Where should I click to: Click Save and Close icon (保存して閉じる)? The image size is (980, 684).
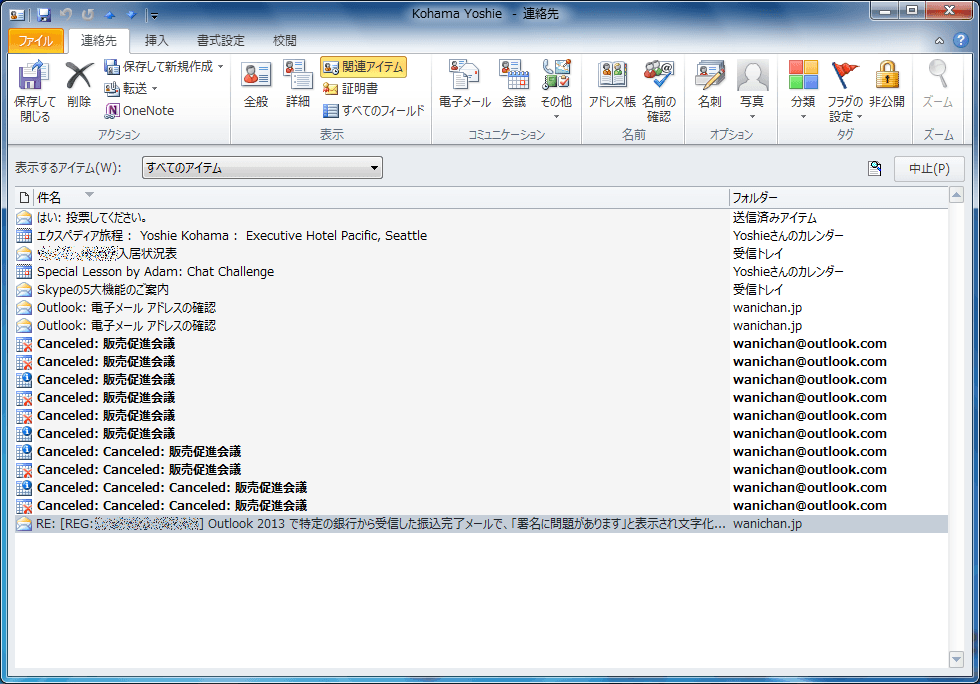[x=34, y=91]
